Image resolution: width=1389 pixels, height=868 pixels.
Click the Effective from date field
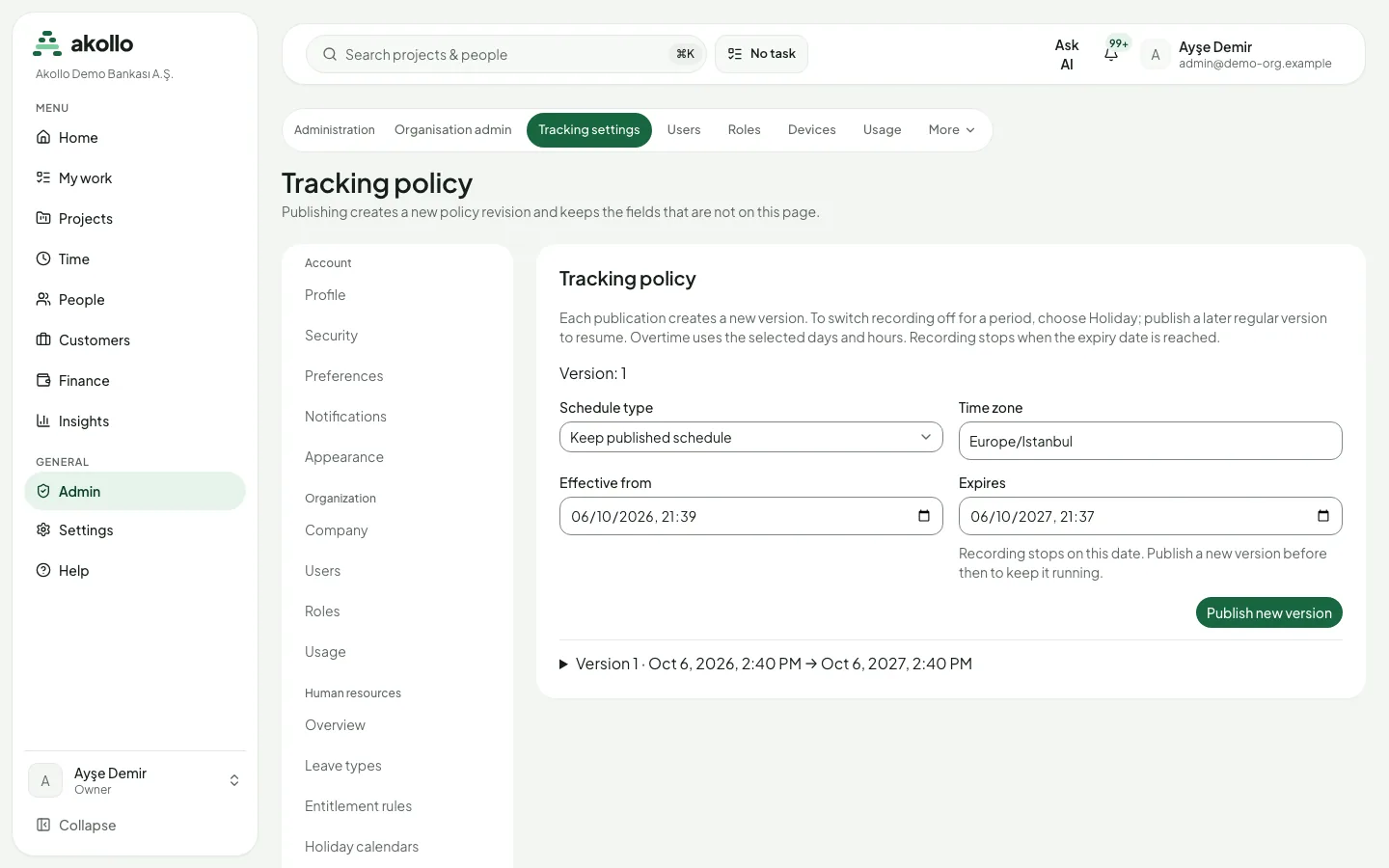pos(751,516)
